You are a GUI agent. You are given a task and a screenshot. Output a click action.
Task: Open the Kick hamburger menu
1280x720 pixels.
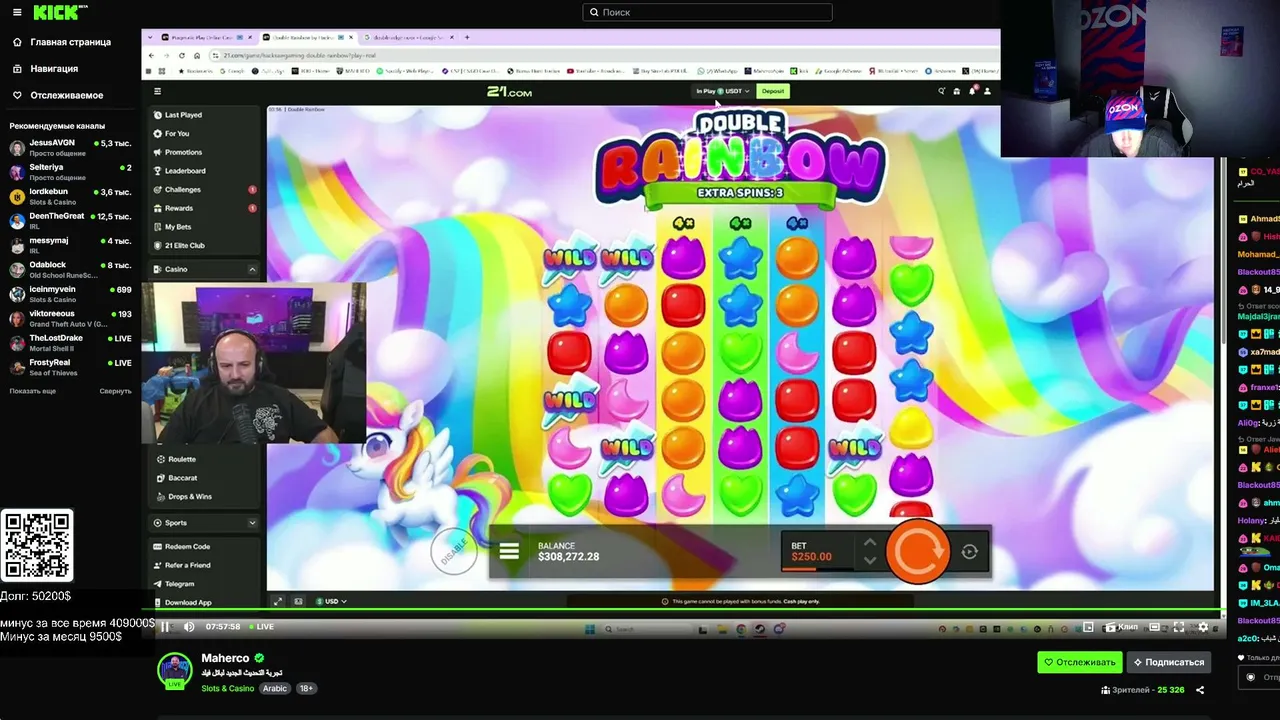pyautogui.click(x=17, y=12)
